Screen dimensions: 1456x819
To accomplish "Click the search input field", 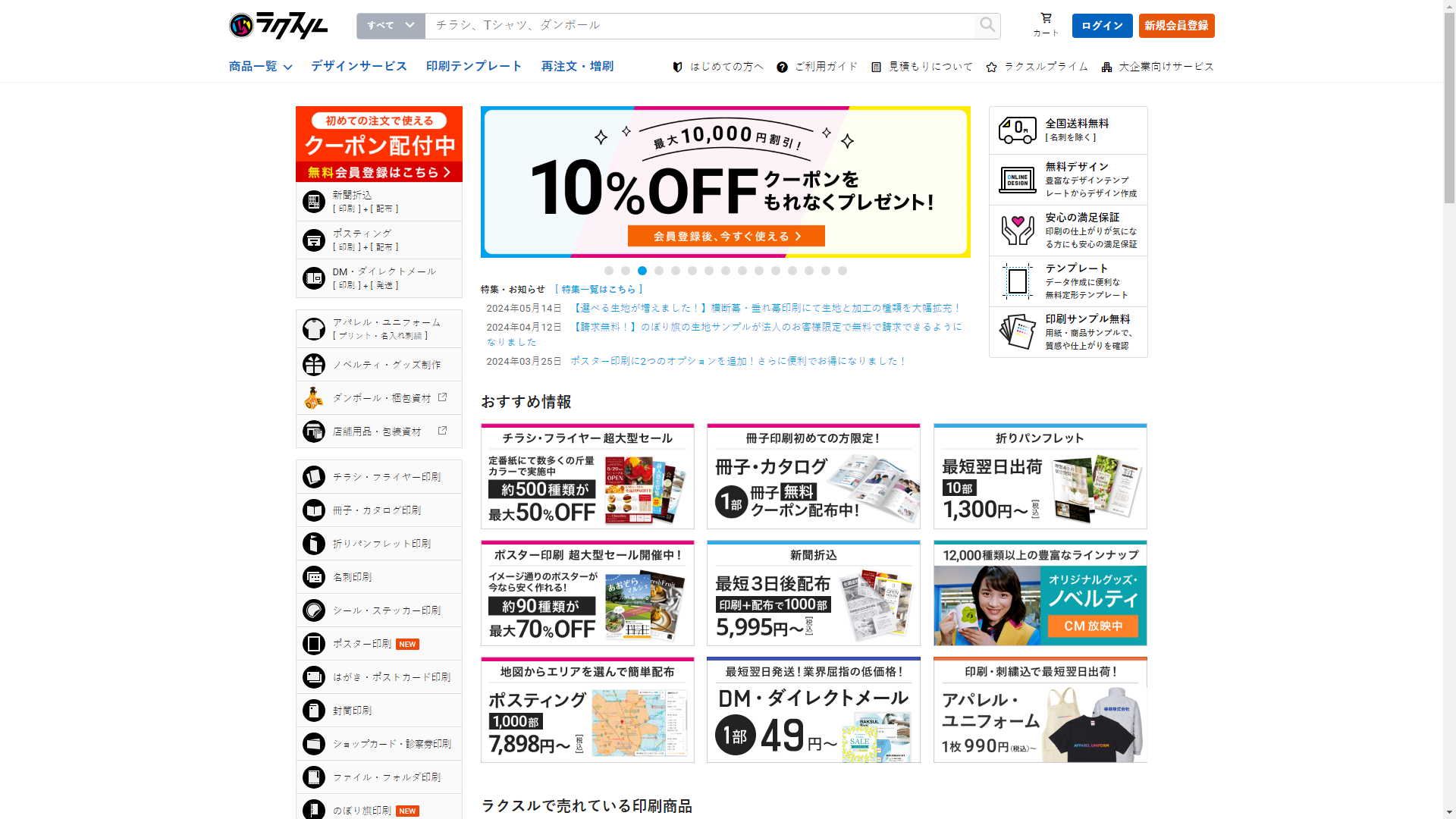I will [698, 25].
